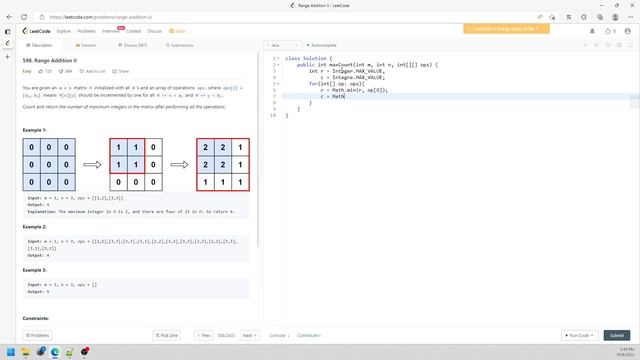Open the Contribute dropdown
Image resolution: width=640 pixels, height=360 pixels.
pyautogui.click(x=309, y=336)
